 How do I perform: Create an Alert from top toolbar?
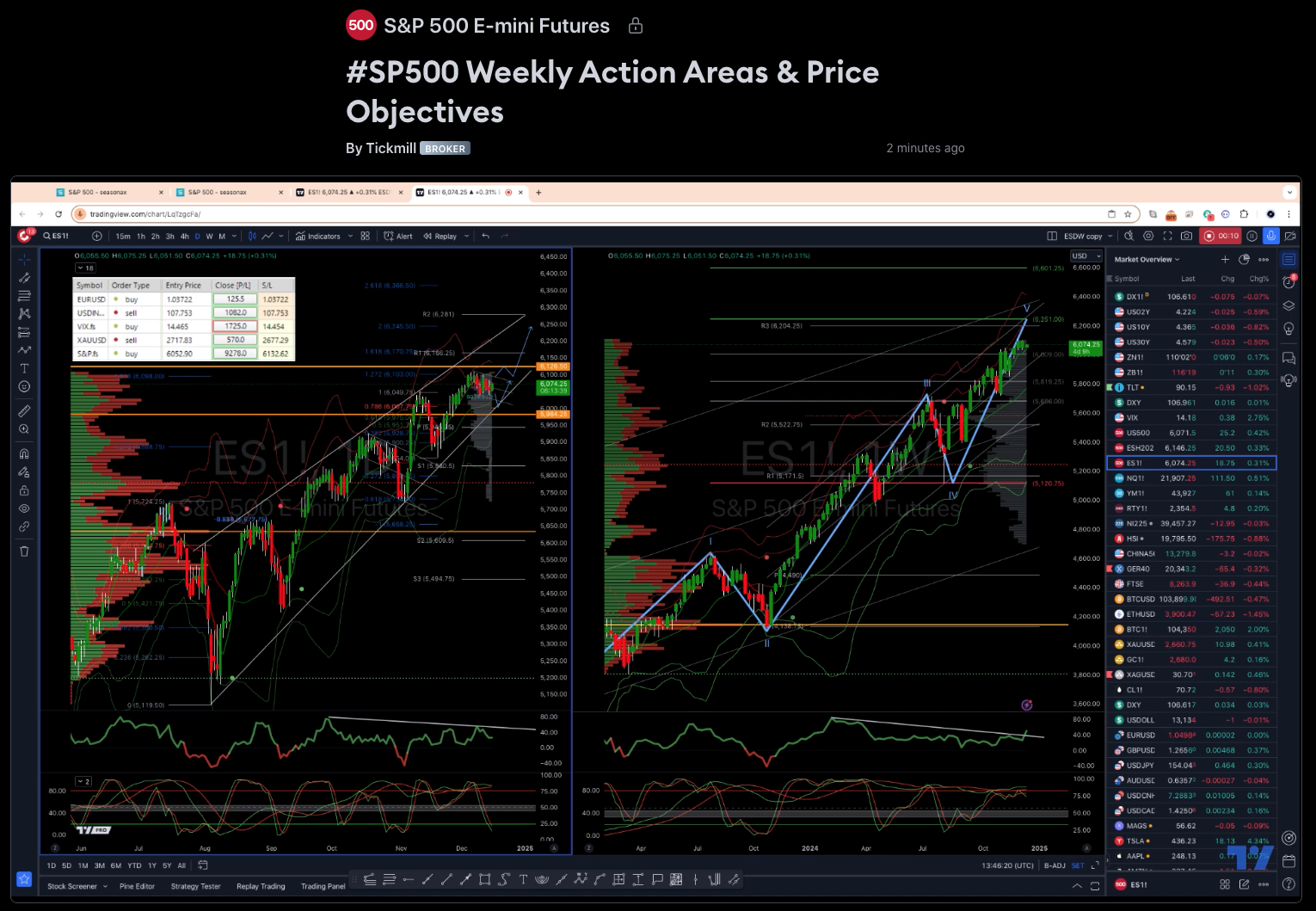coord(398,236)
